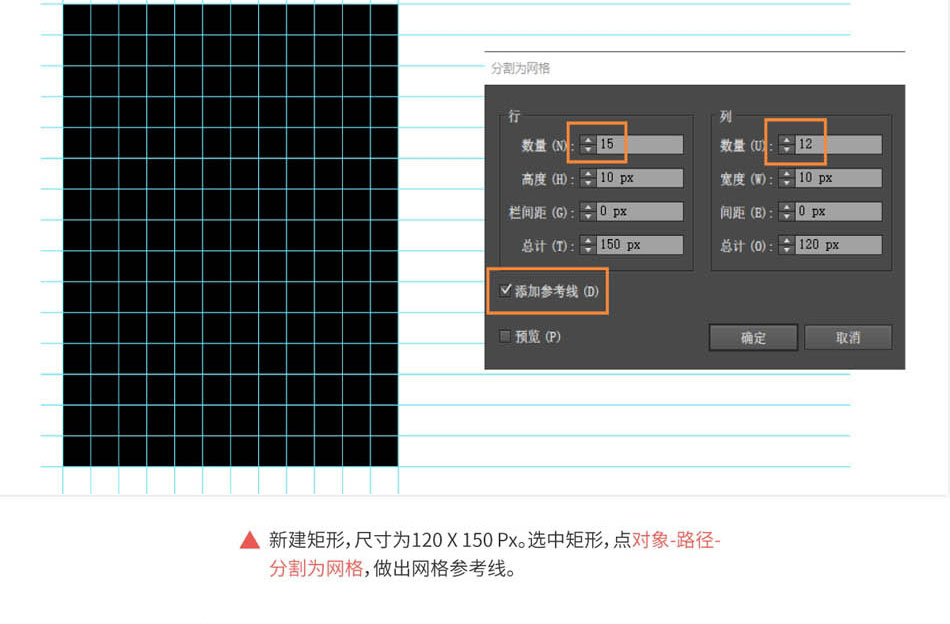Uncheck the 添加参考线 (D) checkbox

pyautogui.click(x=506, y=290)
